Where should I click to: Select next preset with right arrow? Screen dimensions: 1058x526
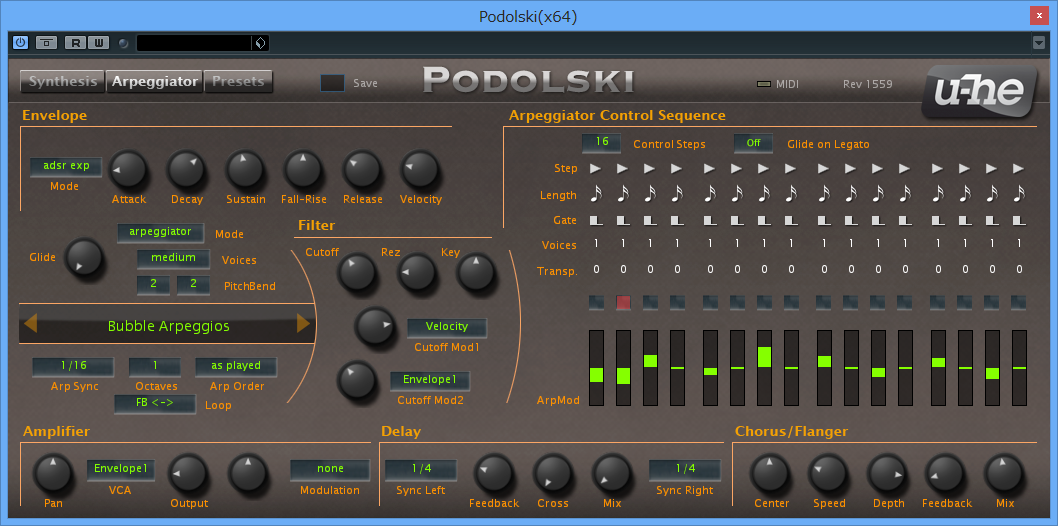304,324
